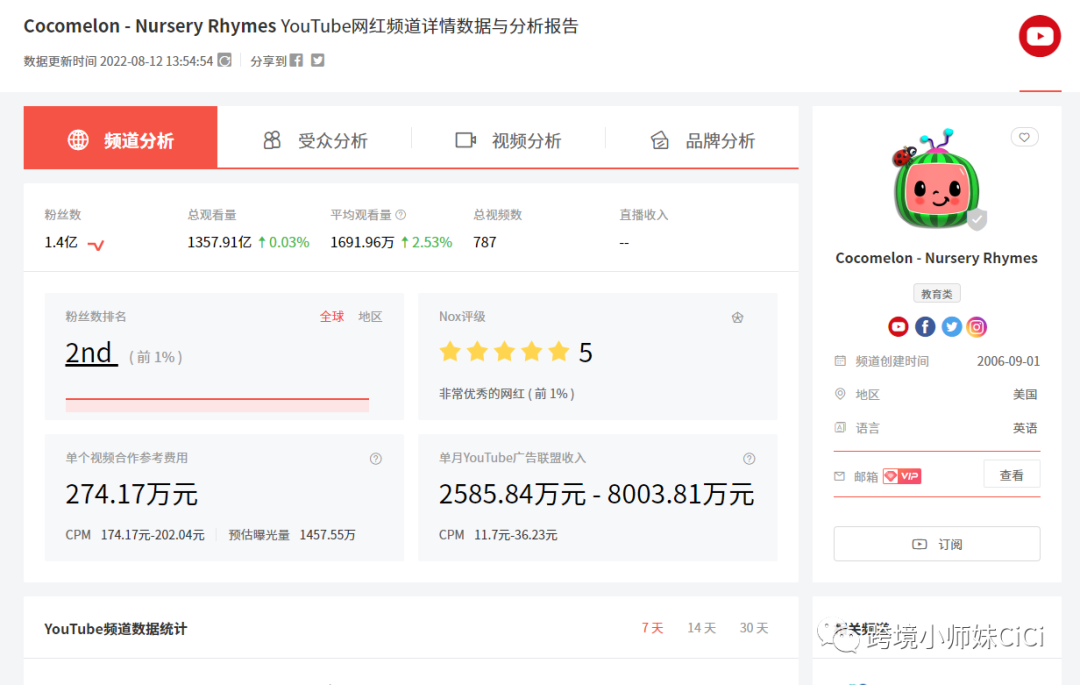The width and height of the screenshot is (1080, 685).
Task: Open the 视频分析 tab
Action: [508, 141]
